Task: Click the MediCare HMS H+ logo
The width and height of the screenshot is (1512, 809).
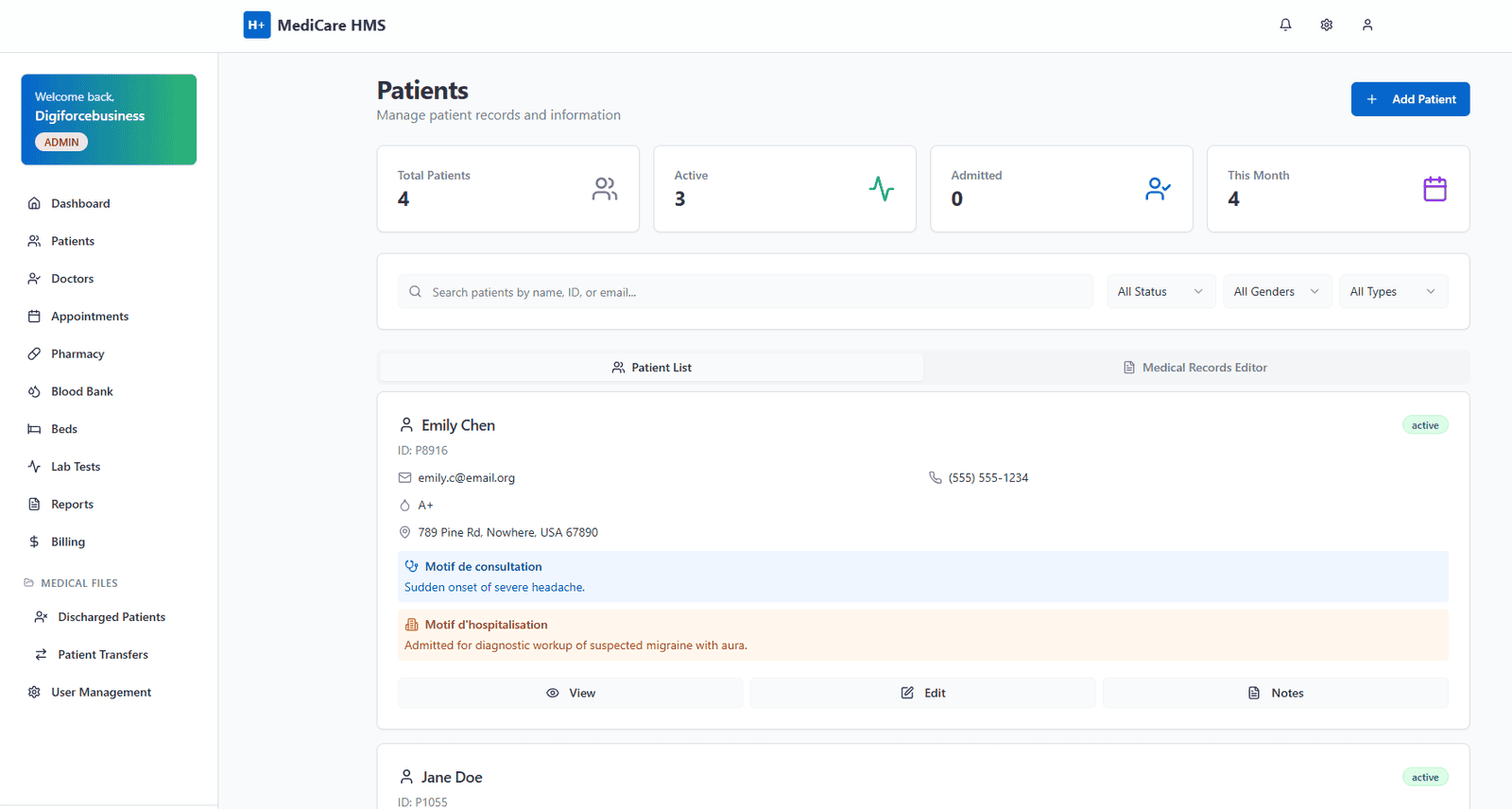Action: click(x=257, y=25)
